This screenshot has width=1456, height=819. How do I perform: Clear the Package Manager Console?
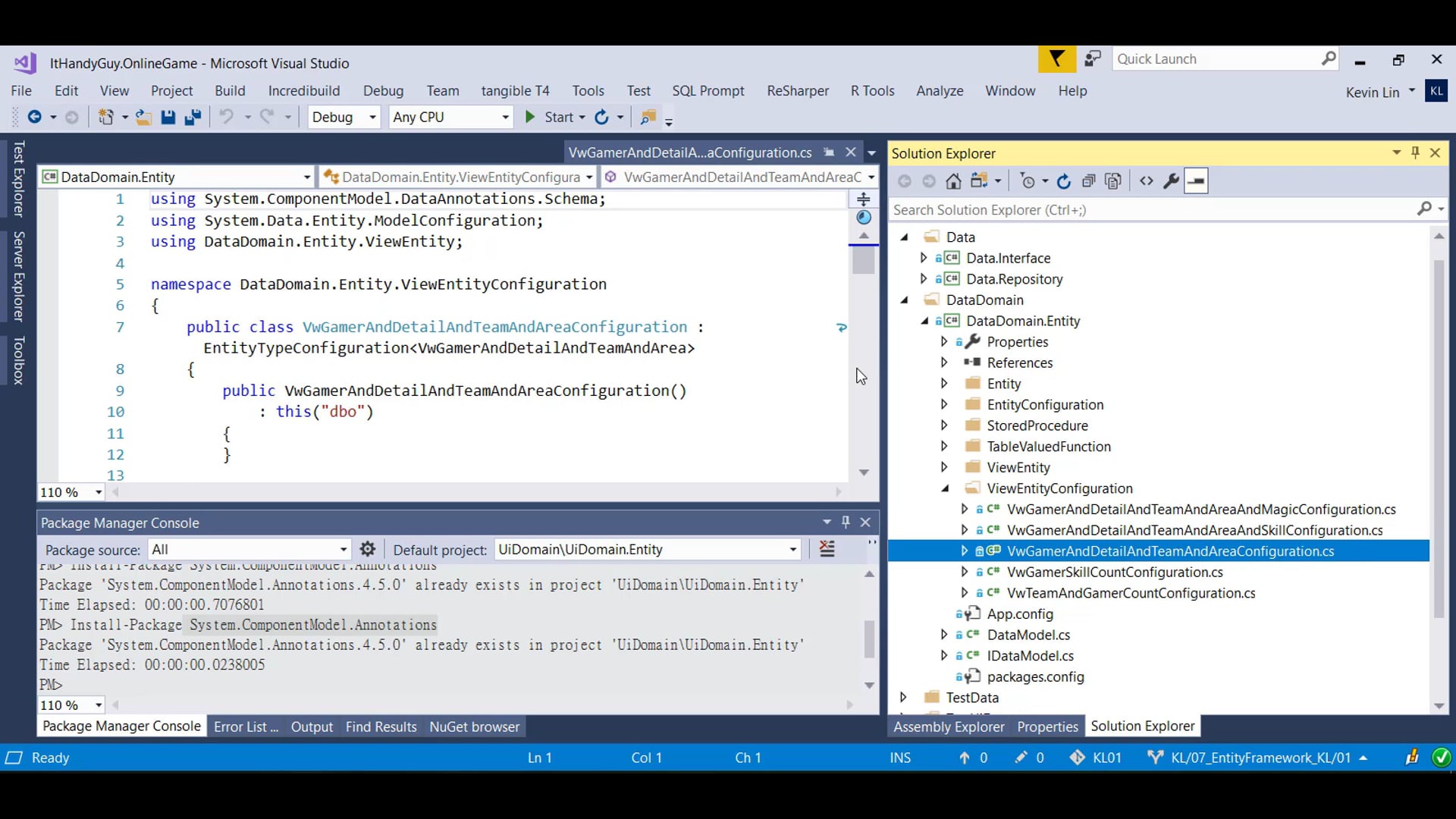(827, 549)
